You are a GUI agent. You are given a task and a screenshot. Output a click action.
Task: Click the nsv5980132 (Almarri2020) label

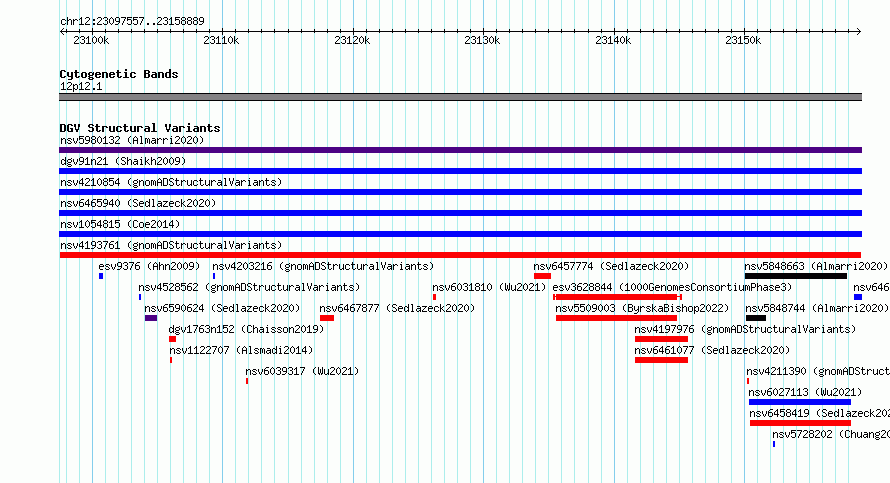pos(132,140)
